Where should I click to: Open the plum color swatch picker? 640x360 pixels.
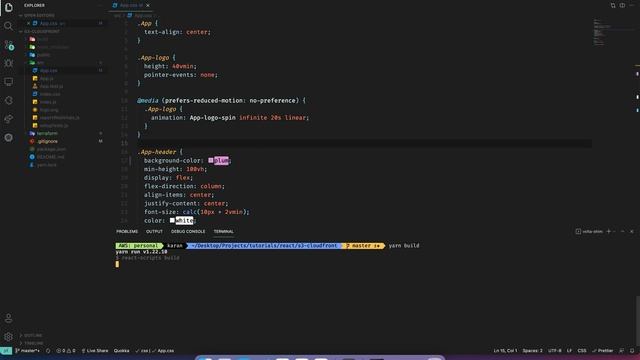[211, 160]
